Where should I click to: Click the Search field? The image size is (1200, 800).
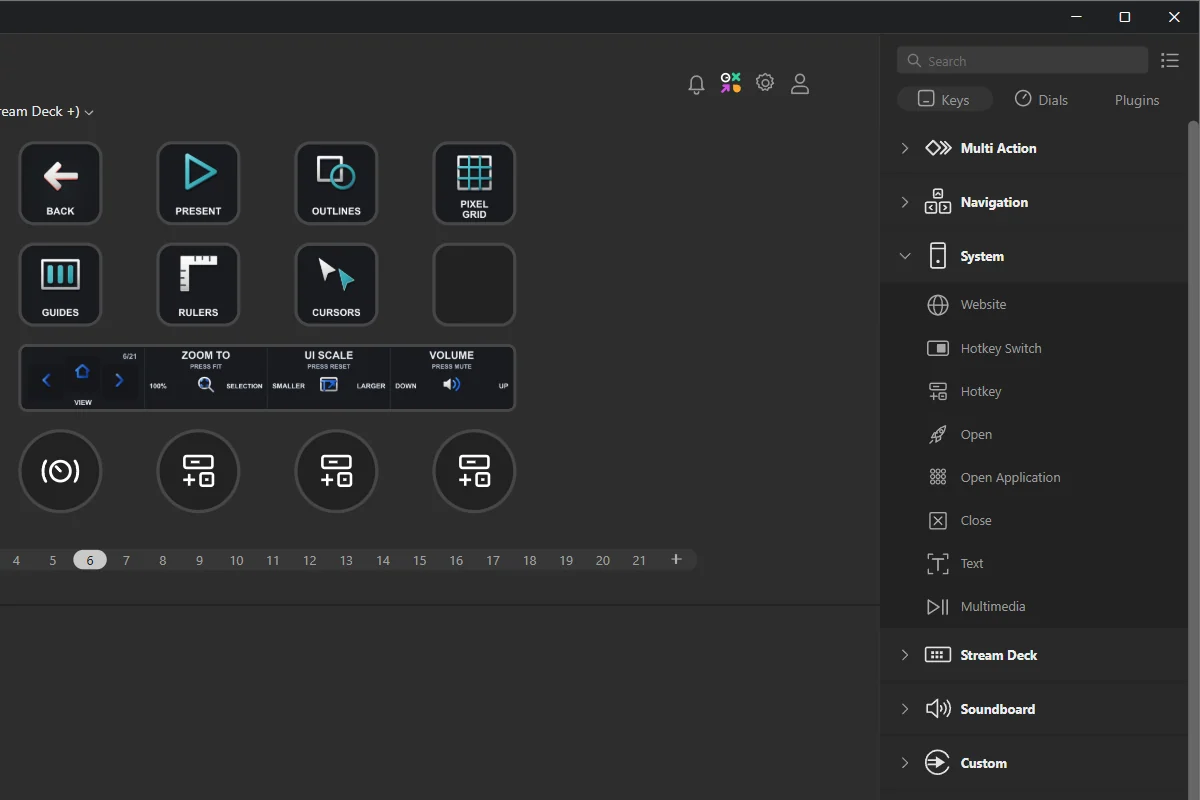pyautogui.click(x=1022, y=60)
